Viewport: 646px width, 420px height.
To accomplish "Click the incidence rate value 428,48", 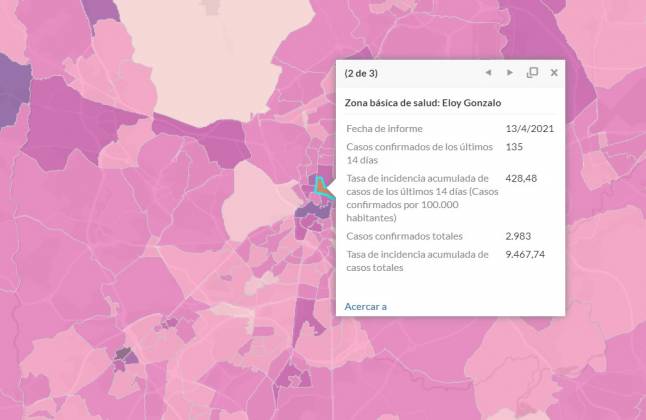I will tap(523, 178).
